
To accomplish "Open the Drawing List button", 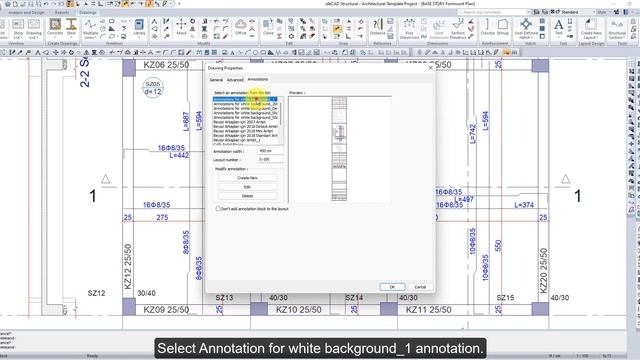I will [33, 29].
